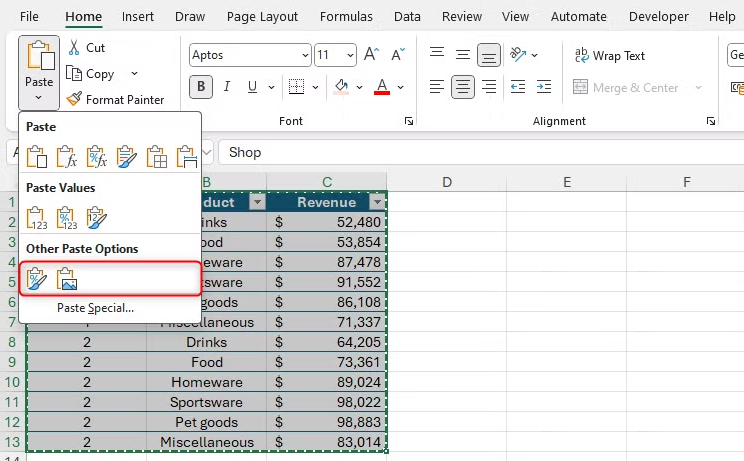The height and width of the screenshot is (461, 744).
Task: Choose the default Paste option in the Paste group
Action: tap(37, 157)
